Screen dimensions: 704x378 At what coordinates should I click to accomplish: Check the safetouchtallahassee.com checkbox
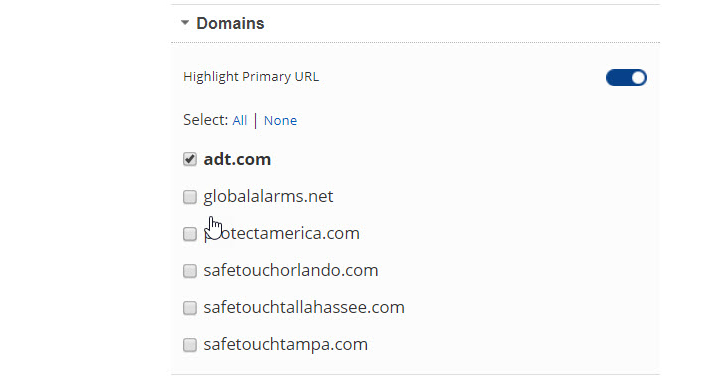pyautogui.click(x=190, y=308)
